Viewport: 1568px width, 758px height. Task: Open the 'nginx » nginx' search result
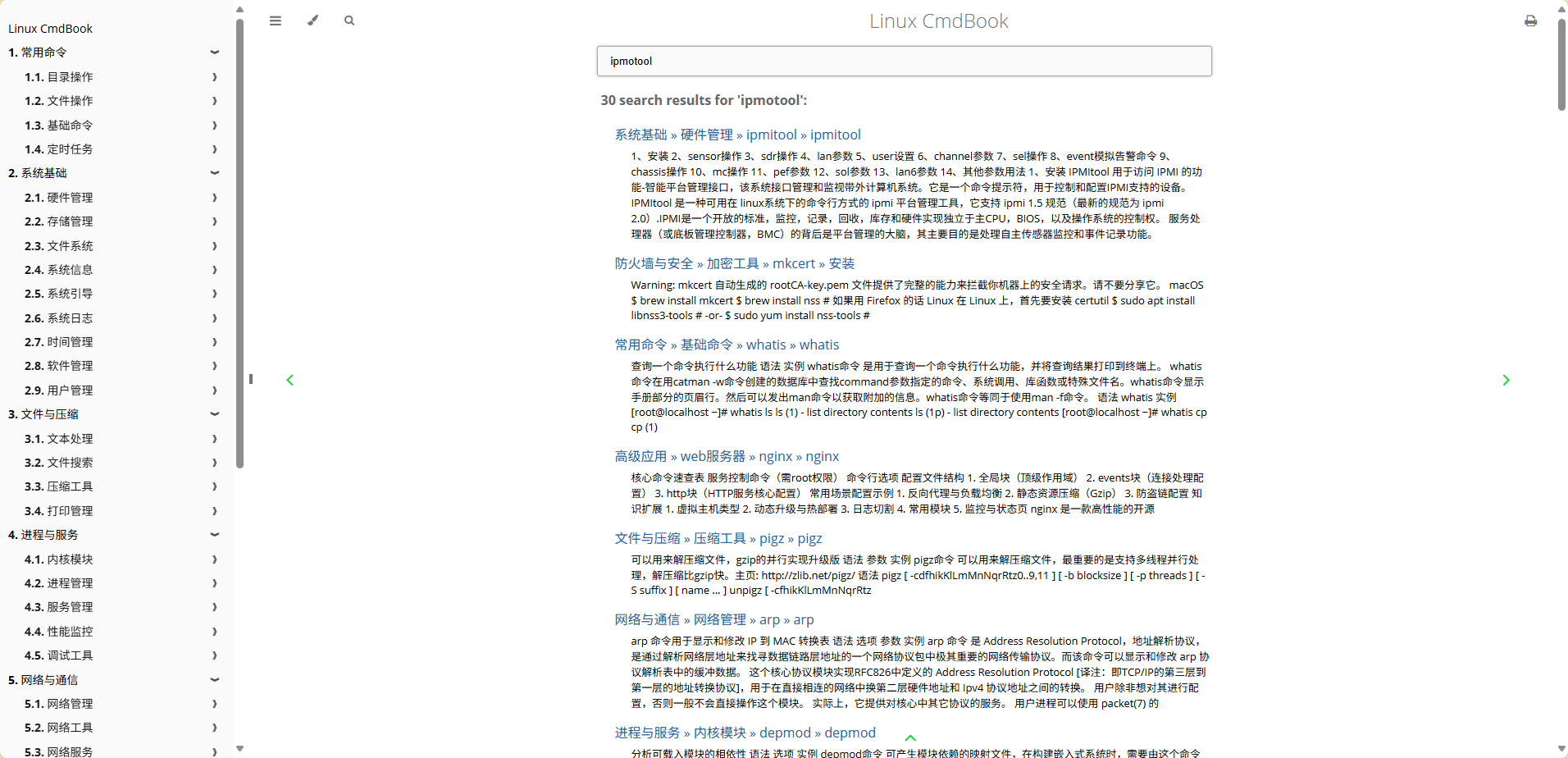(x=727, y=456)
